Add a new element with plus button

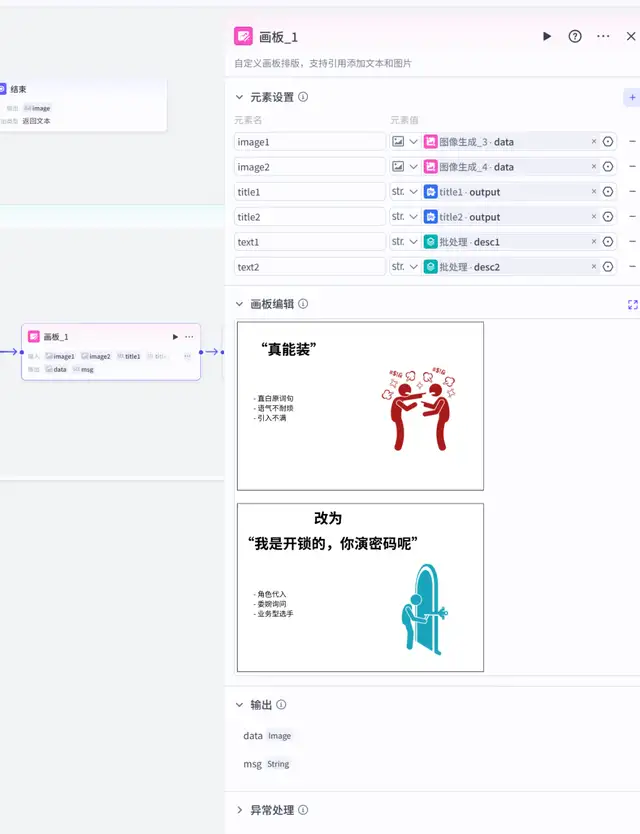pyautogui.click(x=632, y=97)
